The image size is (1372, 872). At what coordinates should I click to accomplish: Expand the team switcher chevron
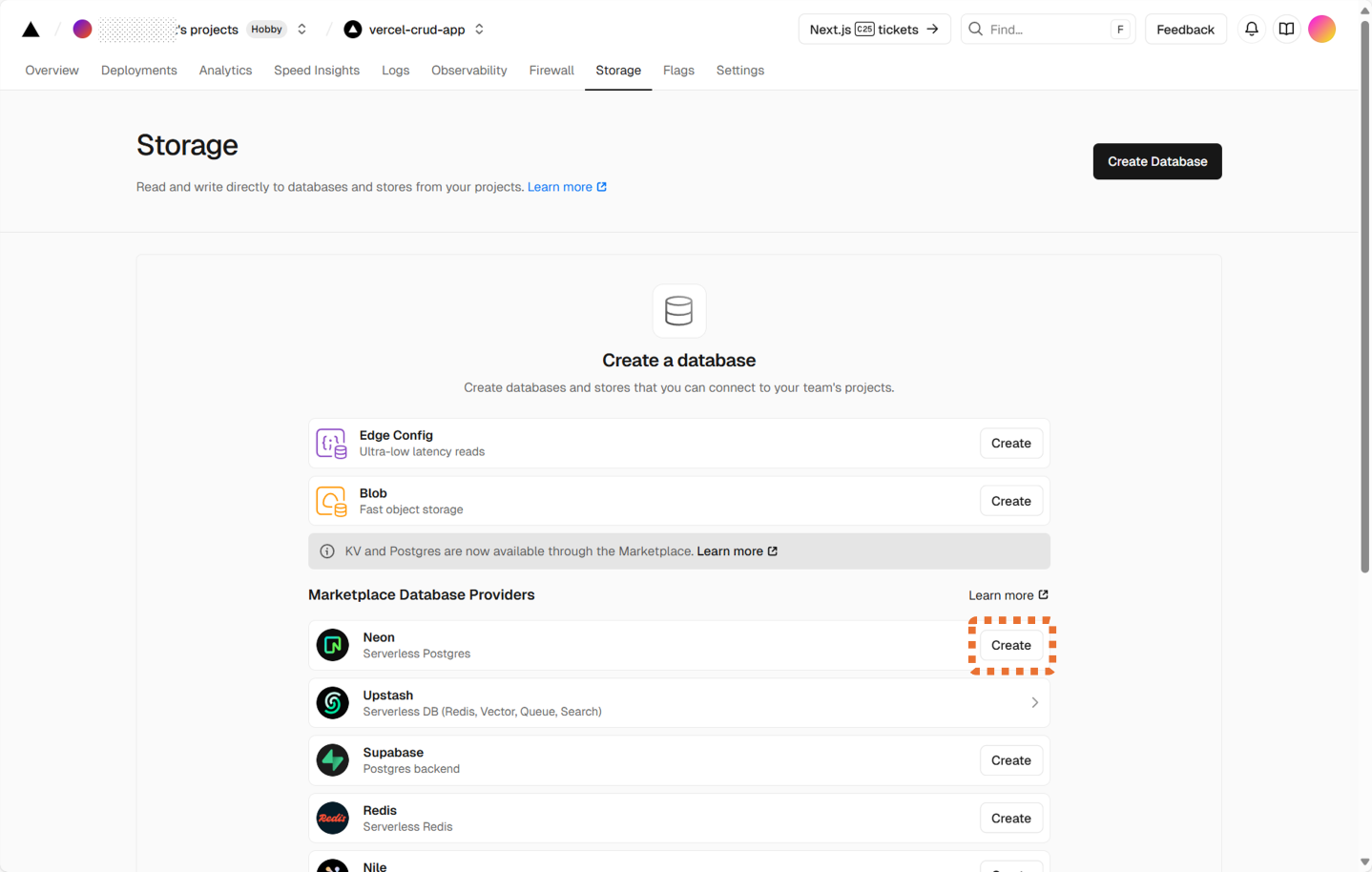pyautogui.click(x=301, y=30)
